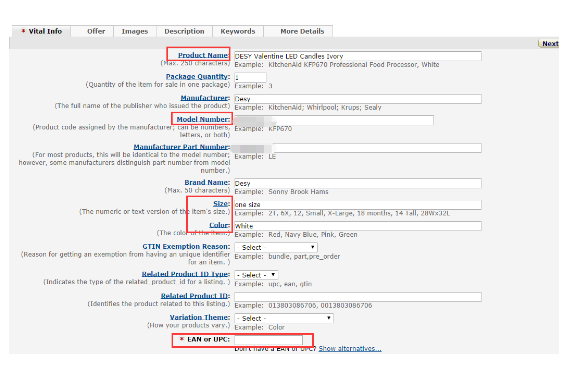Click the Related Product ID input field
Image resolution: width=580 pixels, height=368 pixels.
click(x=358, y=297)
